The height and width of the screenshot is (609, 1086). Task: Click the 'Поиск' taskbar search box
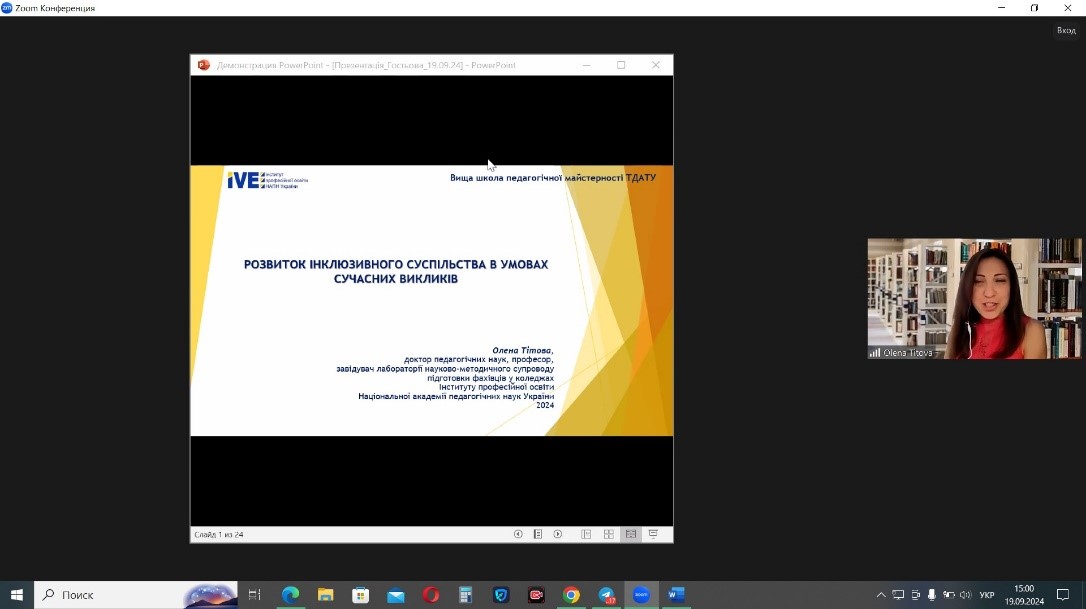pyautogui.click(x=136, y=594)
